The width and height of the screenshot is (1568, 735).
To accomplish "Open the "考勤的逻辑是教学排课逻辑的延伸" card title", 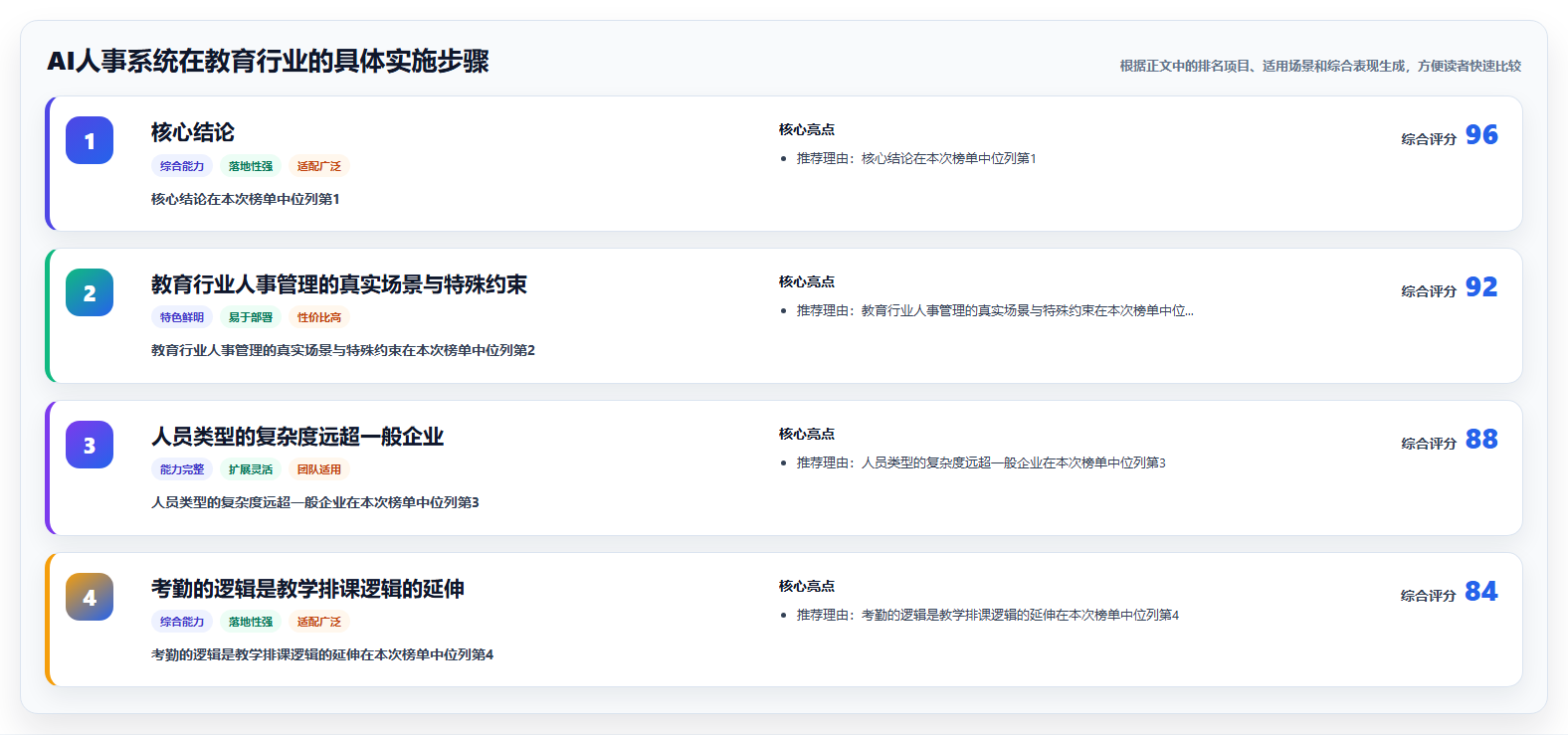I will point(308,589).
